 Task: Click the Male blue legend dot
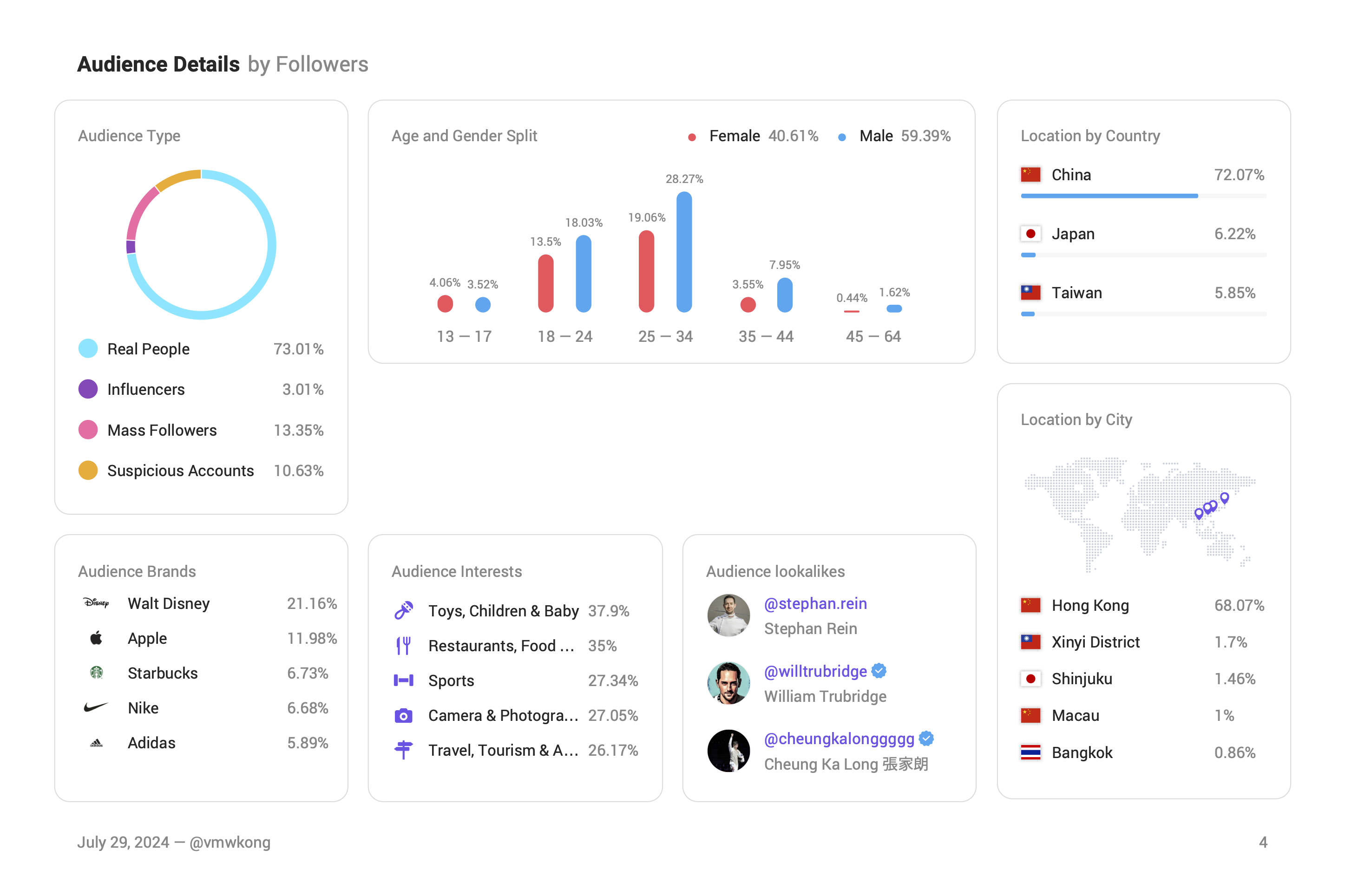841,137
